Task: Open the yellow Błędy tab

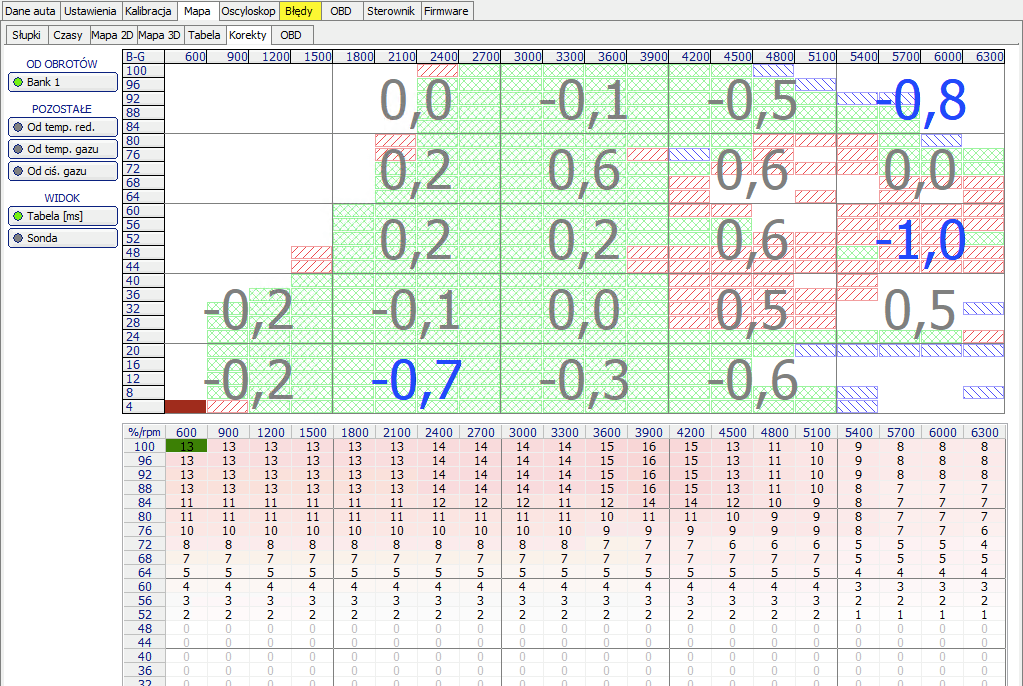Action: [x=299, y=11]
